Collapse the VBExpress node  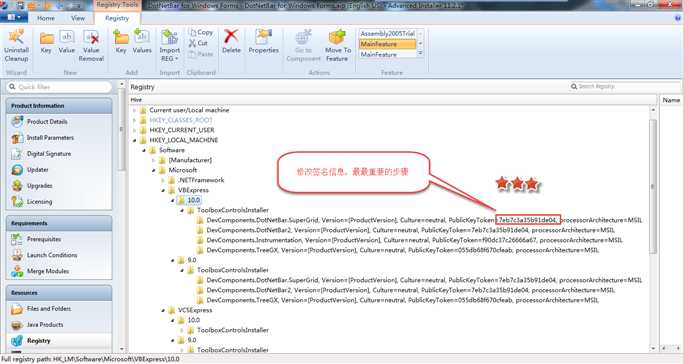163,190
